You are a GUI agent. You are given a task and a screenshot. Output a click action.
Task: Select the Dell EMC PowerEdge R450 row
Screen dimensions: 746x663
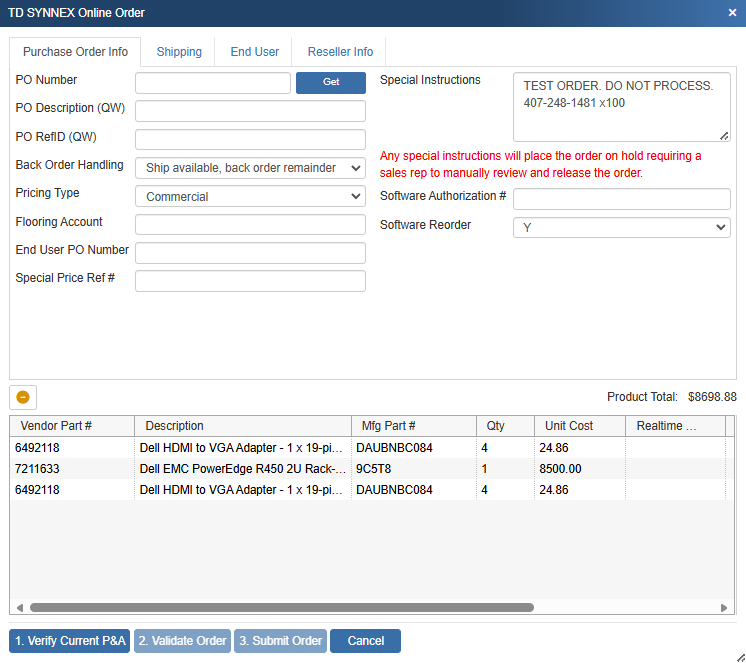242,468
